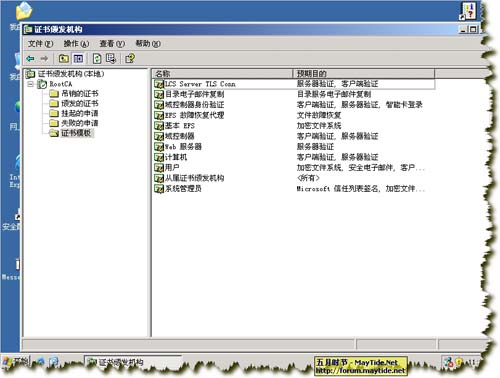This screenshot has height=378, width=500.
Task: Click the Forward arrow toolbar icon
Action: [44, 59]
